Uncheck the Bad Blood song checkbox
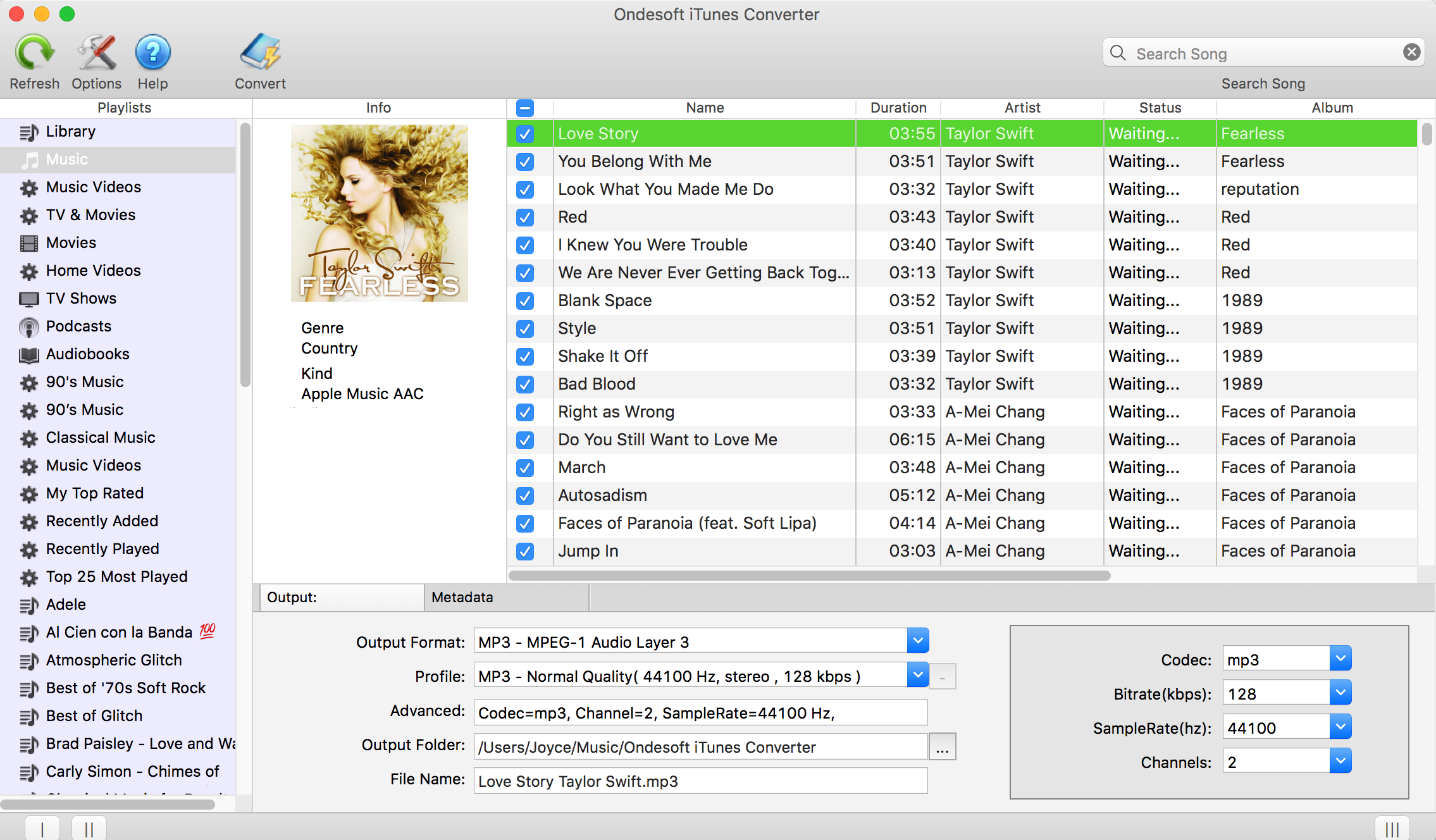 click(x=525, y=384)
